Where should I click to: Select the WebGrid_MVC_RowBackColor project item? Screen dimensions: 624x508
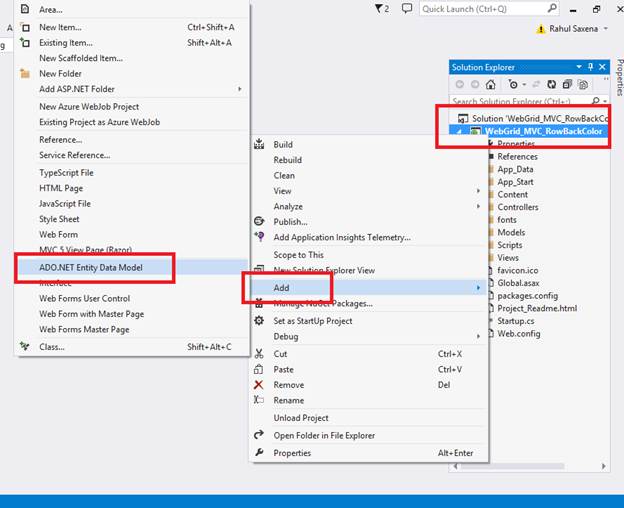[543, 131]
